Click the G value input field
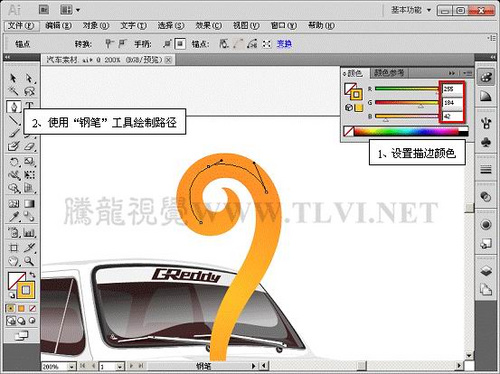 [452, 102]
